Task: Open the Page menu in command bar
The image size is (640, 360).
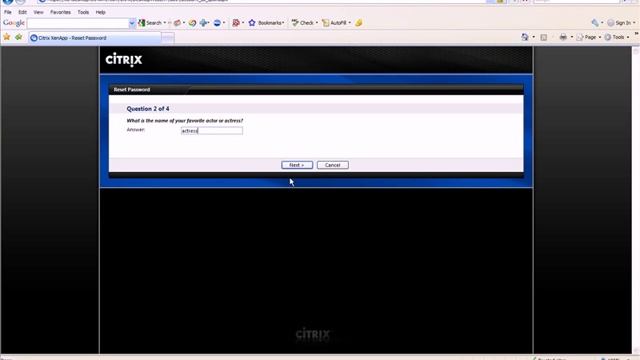Action: (x=588, y=37)
